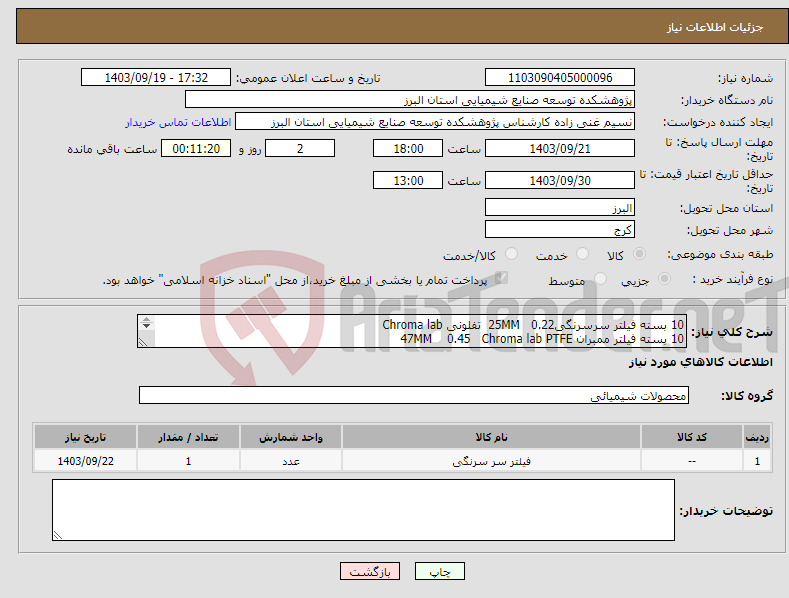The width and height of the screenshot is (789, 598).
Task: Open the اطلاعات تماس خریدار link
Action: click(x=178, y=122)
